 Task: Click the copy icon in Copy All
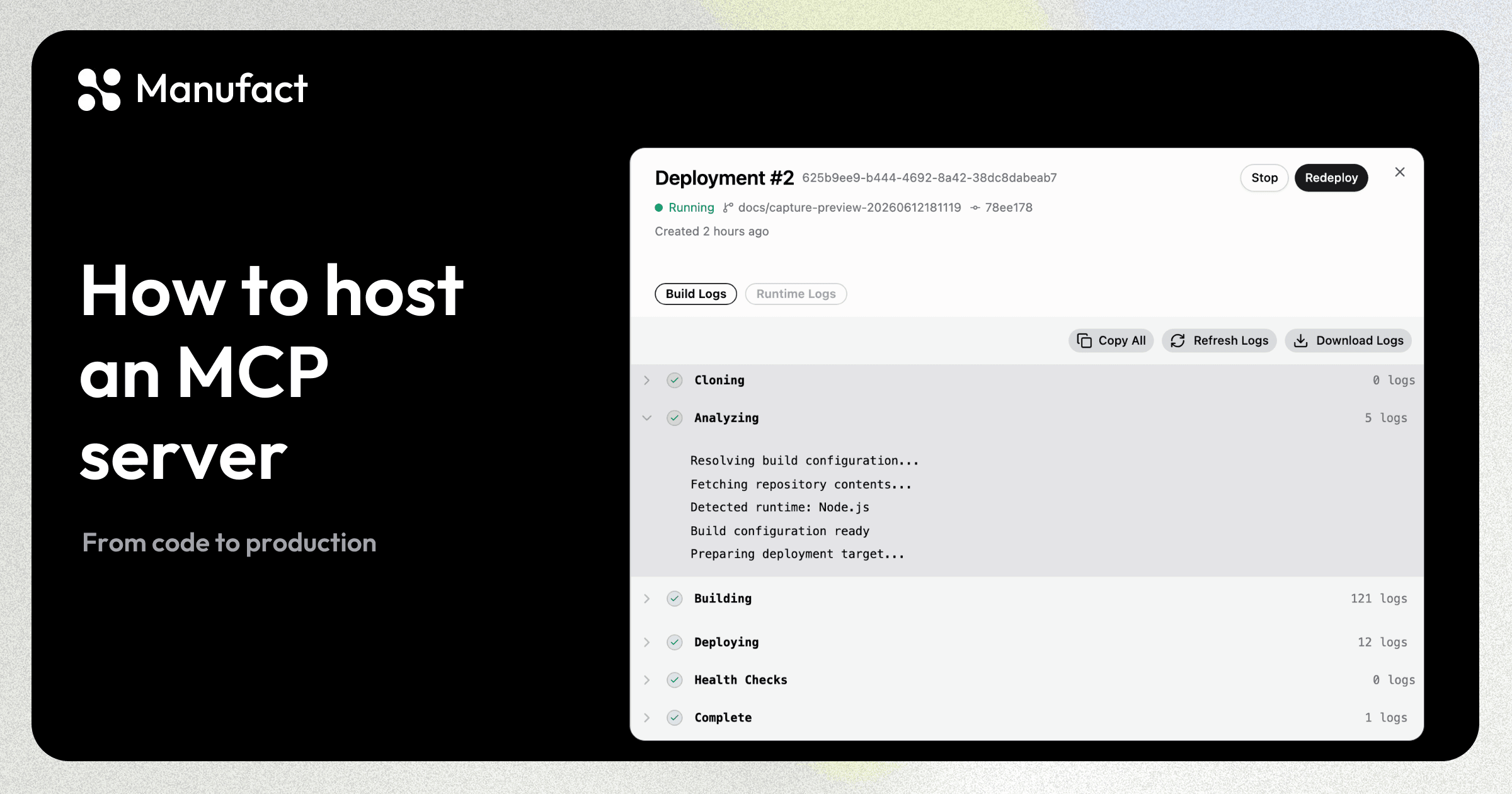point(1084,340)
